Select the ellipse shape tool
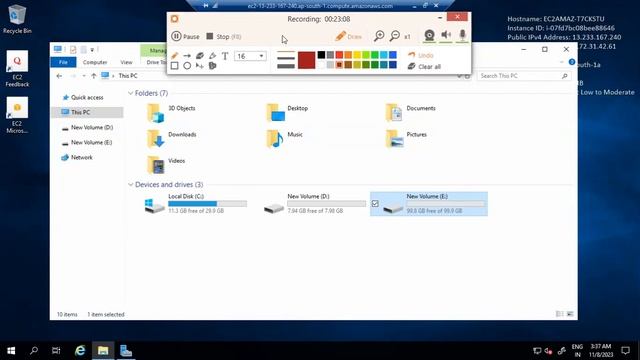This screenshot has height=360, width=640. pos(187,66)
